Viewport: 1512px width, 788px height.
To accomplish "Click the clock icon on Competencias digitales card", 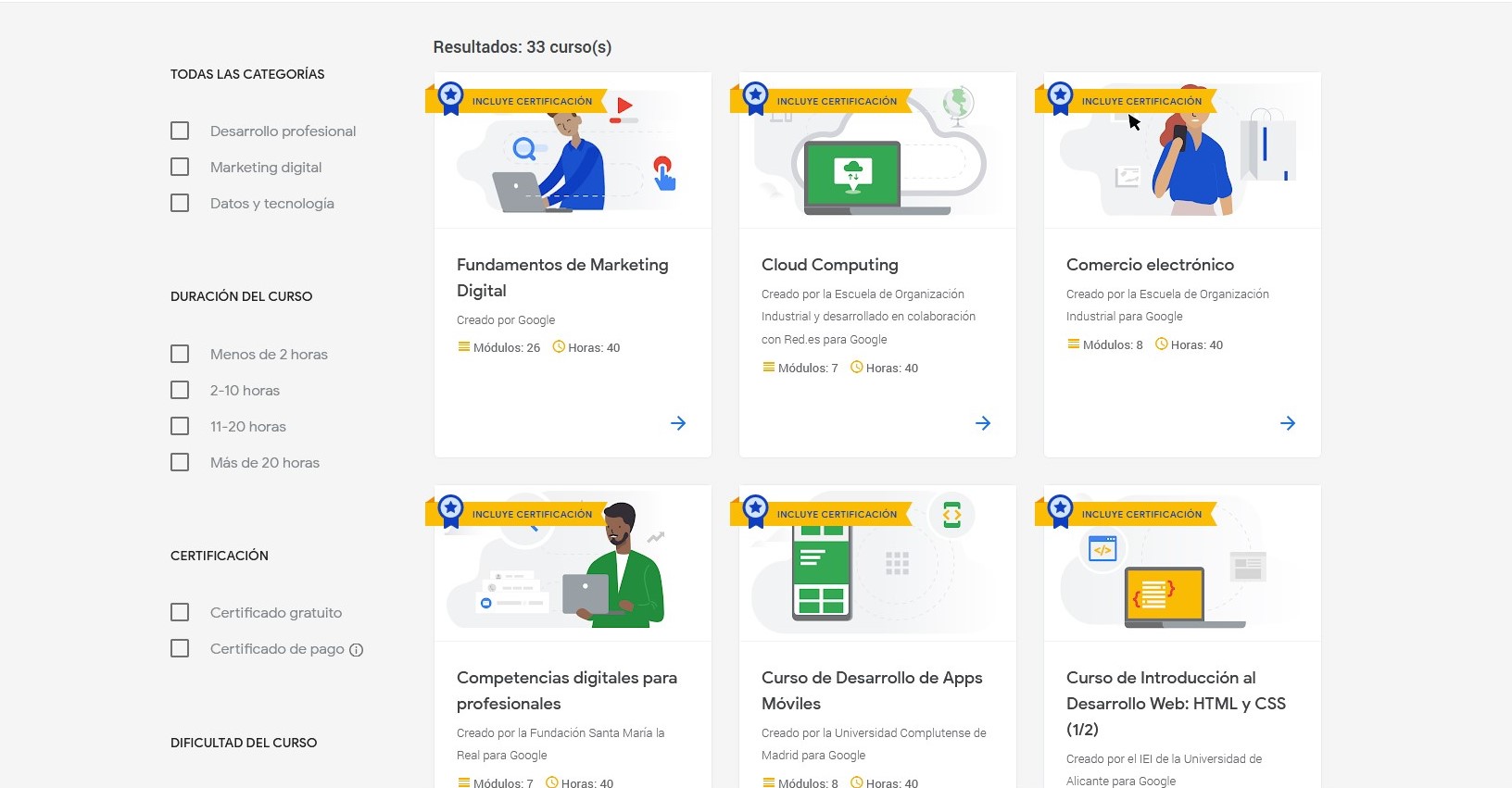I will tap(552, 782).
